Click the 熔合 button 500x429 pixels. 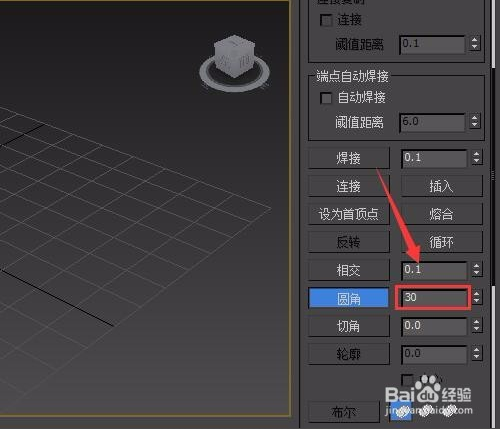442,214
